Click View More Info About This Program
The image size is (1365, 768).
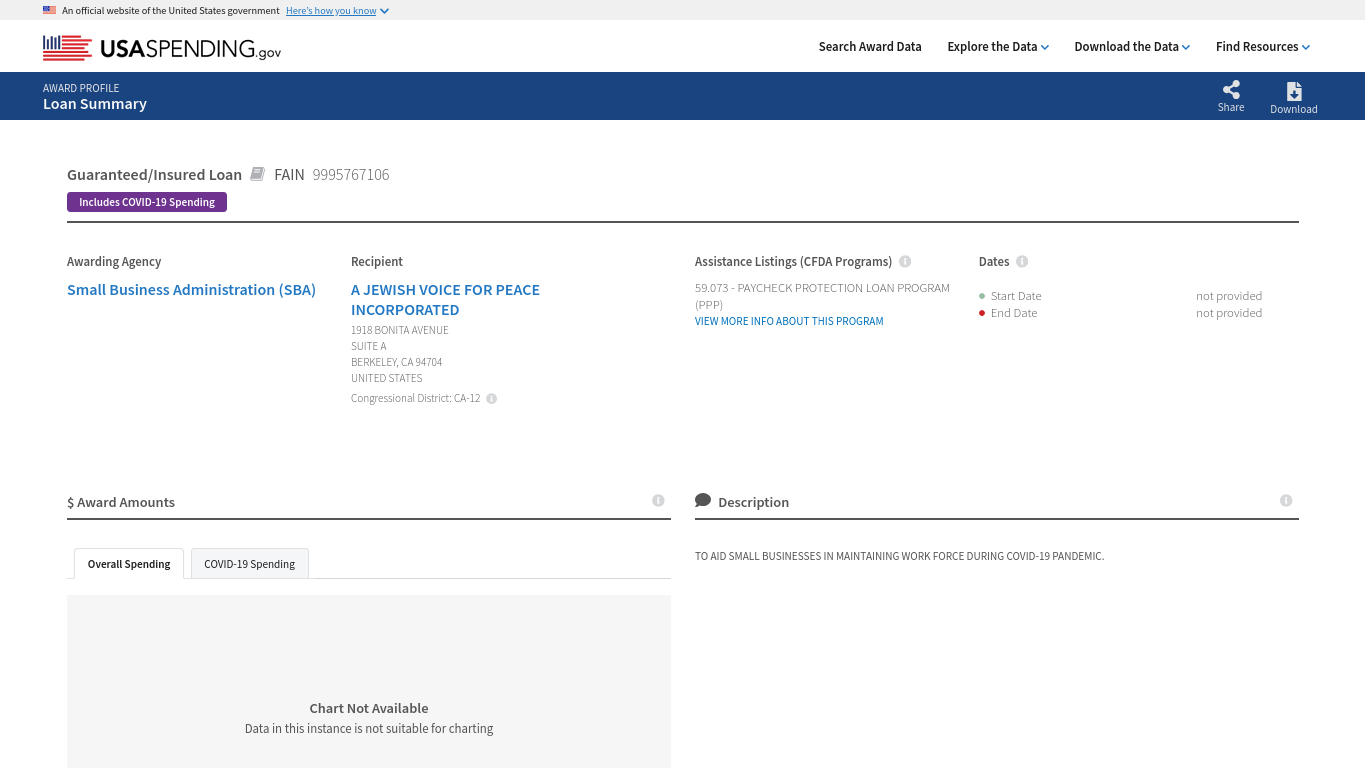[x=789, y=321]
